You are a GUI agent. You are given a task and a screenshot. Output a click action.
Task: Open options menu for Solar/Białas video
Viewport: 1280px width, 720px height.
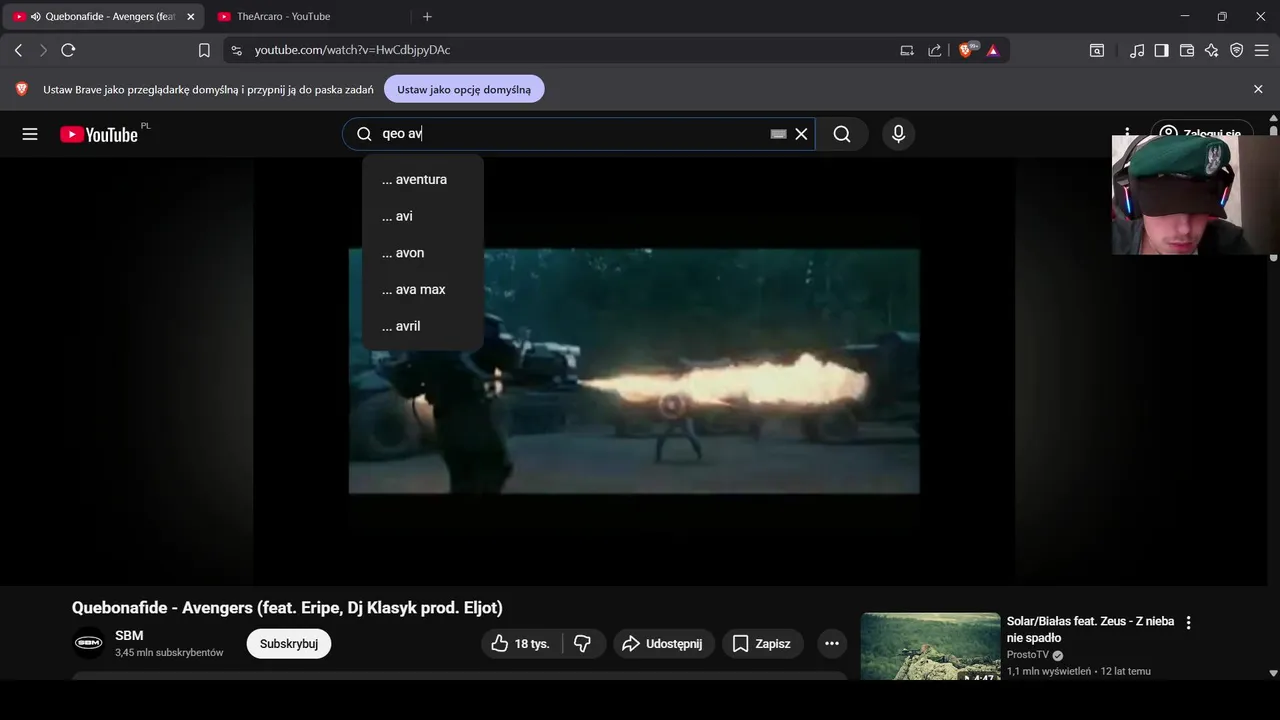point(1188,622)
